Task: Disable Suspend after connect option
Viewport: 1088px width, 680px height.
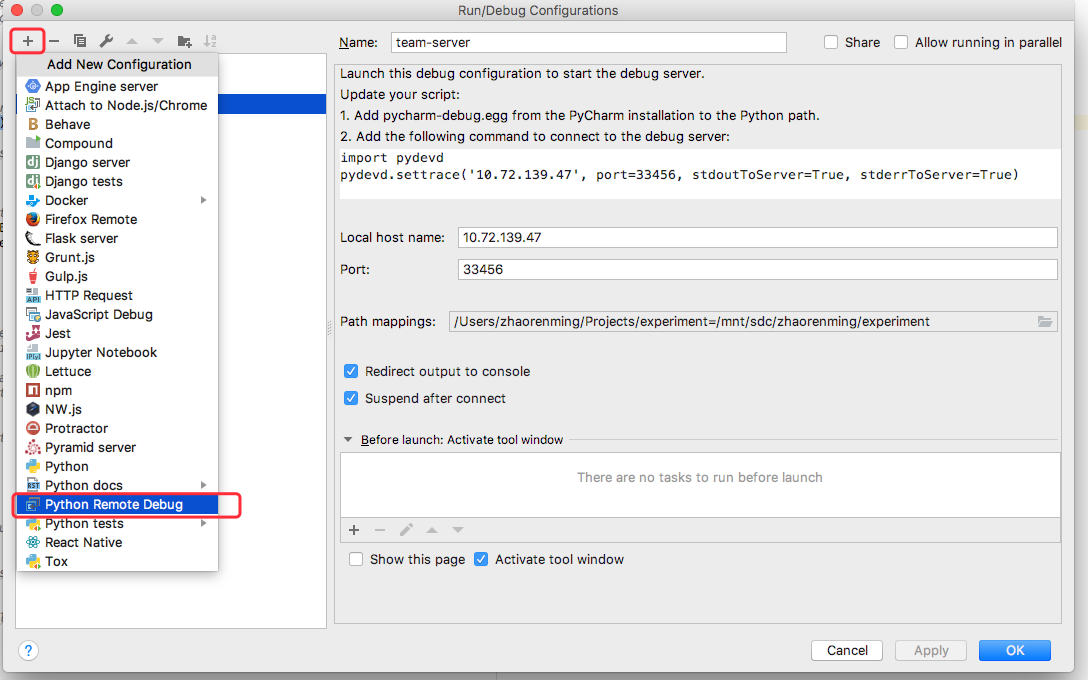Action: [x=351, y=398]
